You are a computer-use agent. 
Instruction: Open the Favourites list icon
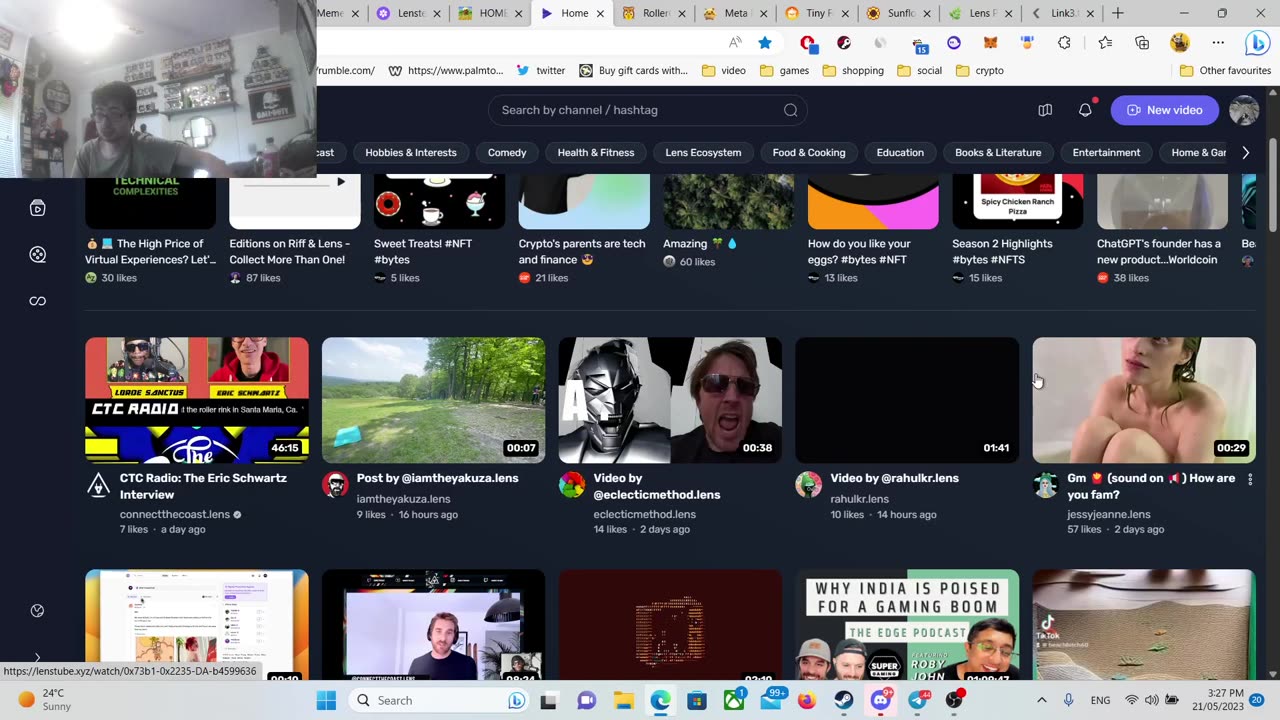(x=1105, y=42)
